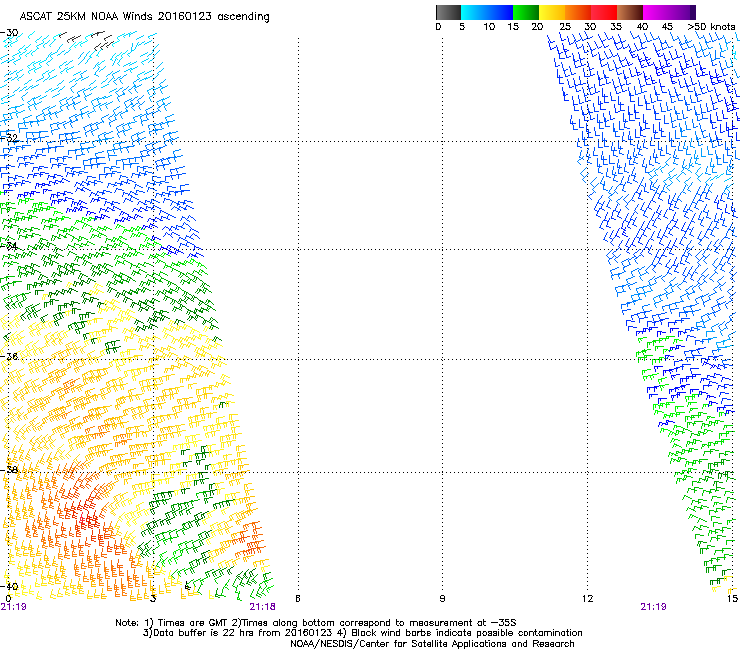
Task: Click the longitude '9' axis label
Action: click(x=442, y=599)
